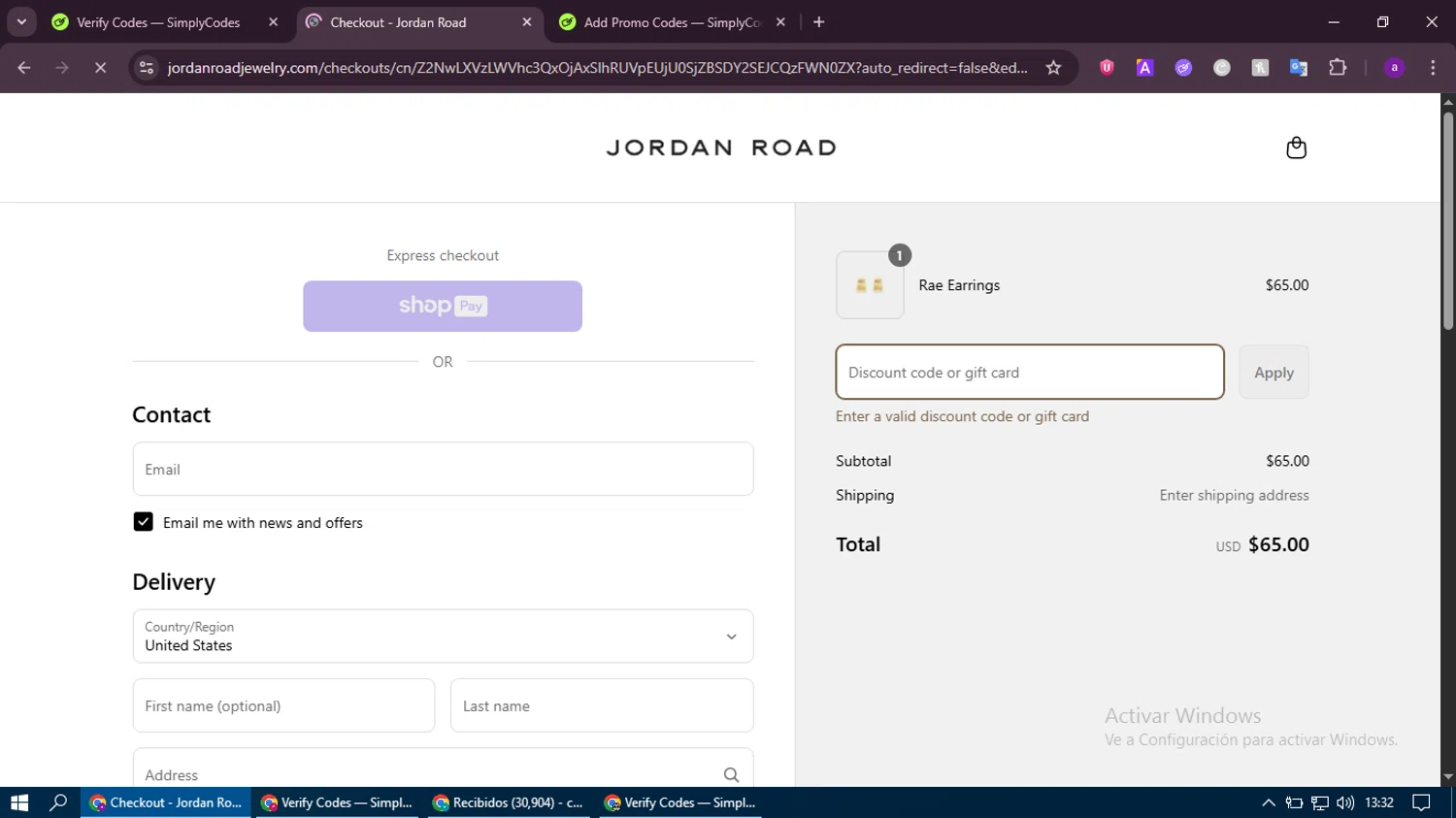Open the red shield U extension
This screenshot has height=818, width=1456.
[x=1107, y=68]
